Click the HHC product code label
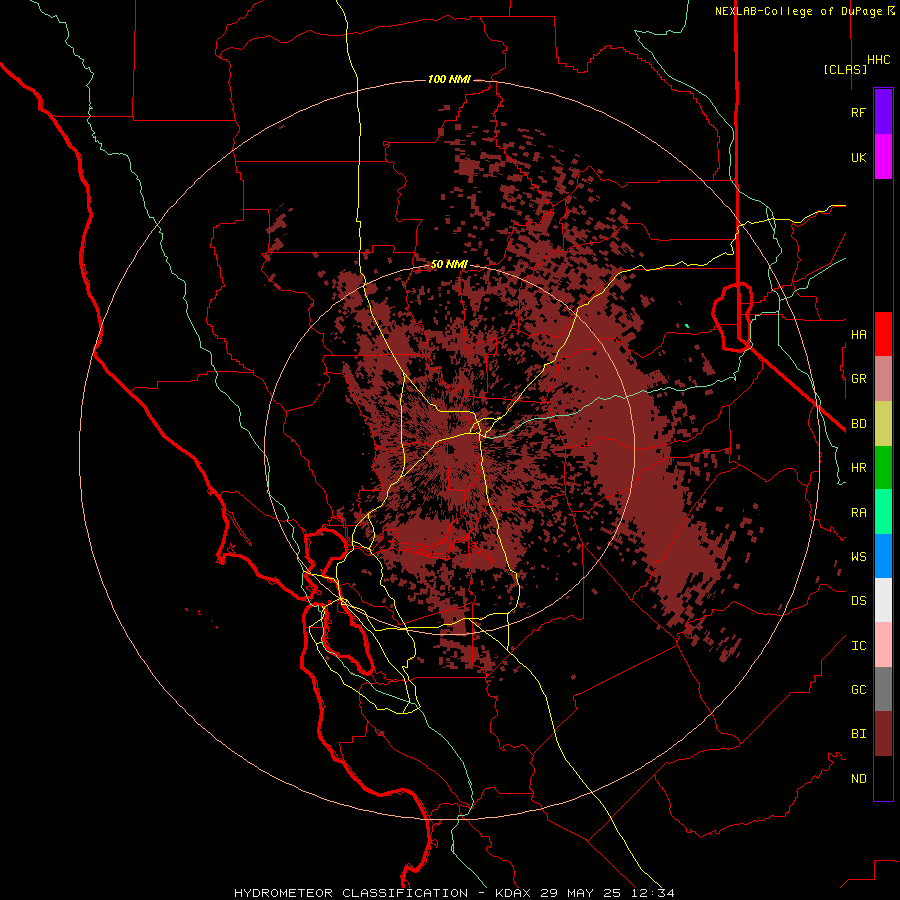900x900 pixels. click(x=878, y=60)
